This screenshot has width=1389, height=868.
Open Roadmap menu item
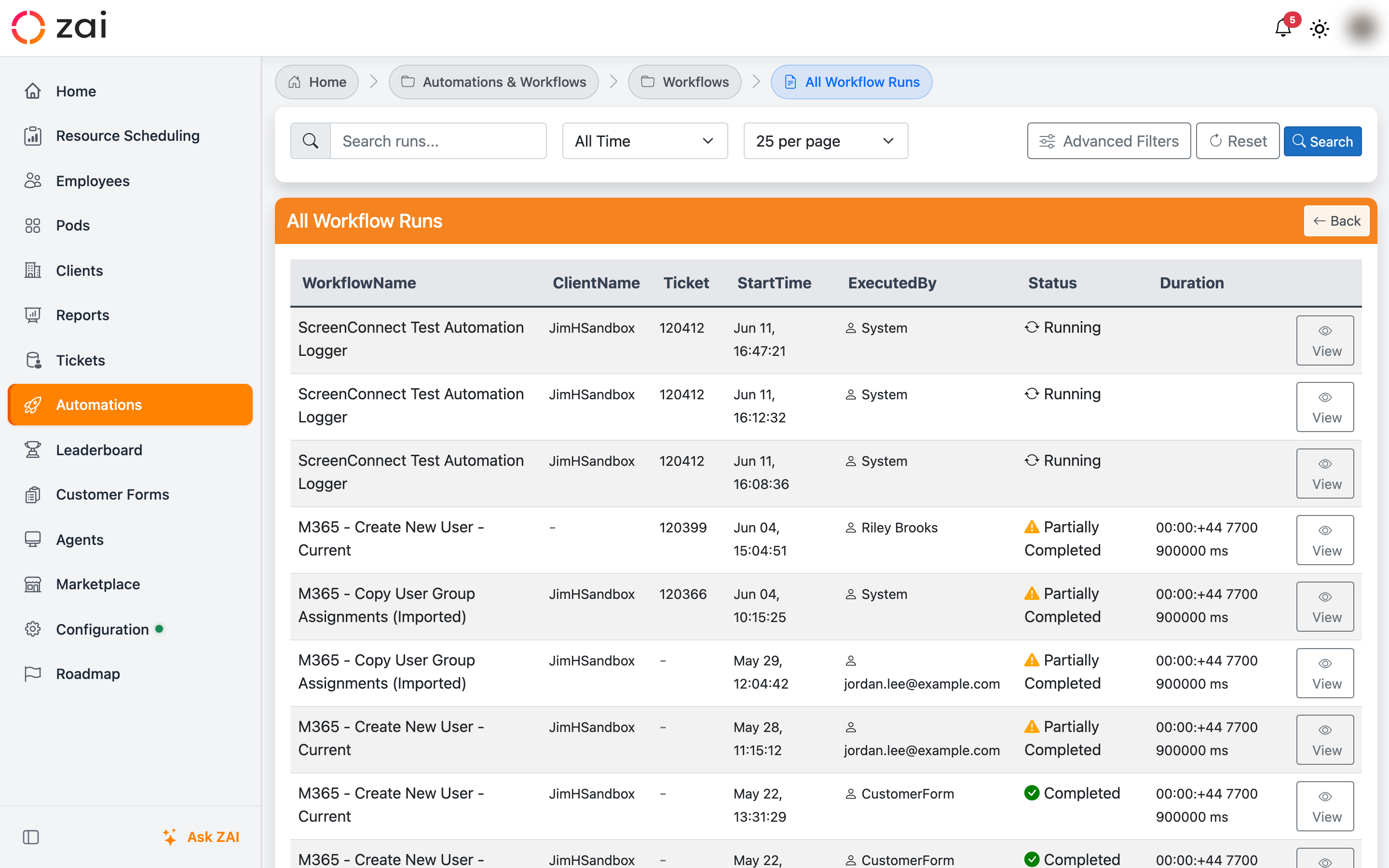(130, 674)
